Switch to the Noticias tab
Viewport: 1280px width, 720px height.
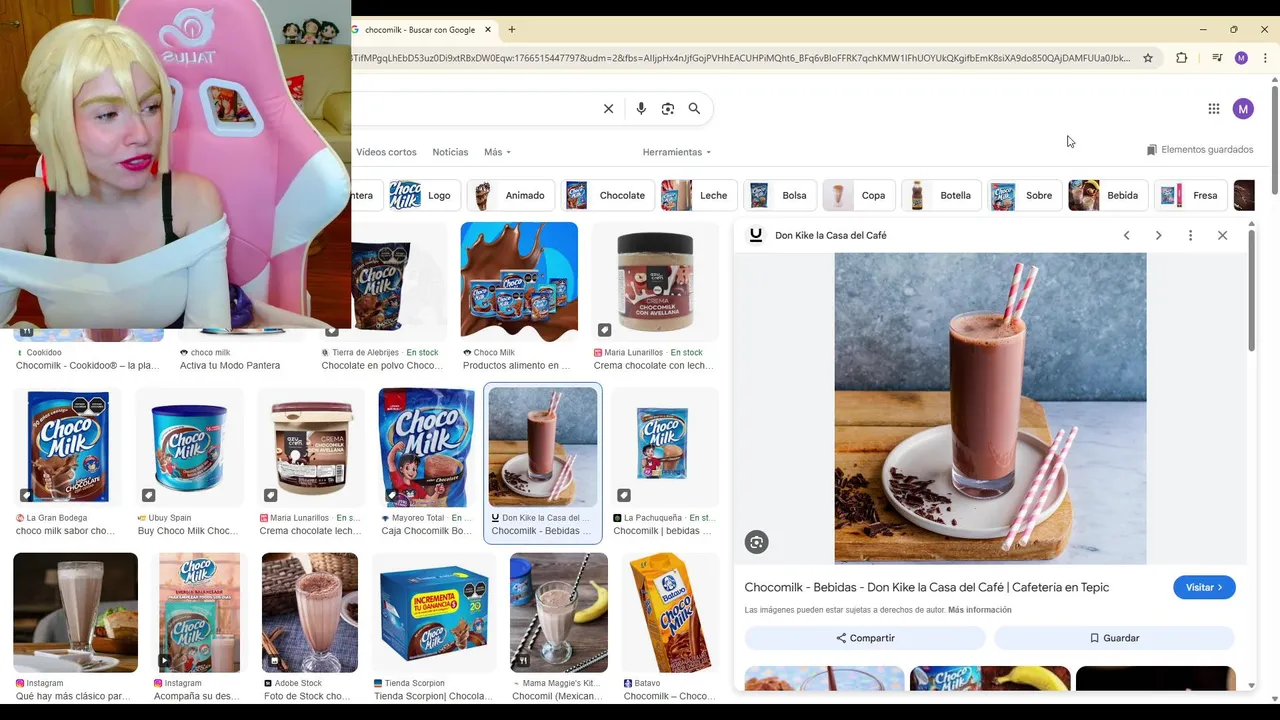450,152
